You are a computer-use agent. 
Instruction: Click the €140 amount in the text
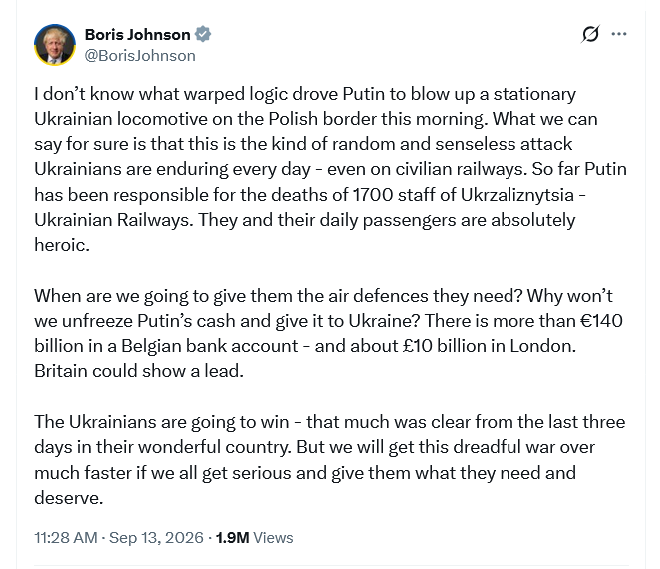[x=601, y=321]
